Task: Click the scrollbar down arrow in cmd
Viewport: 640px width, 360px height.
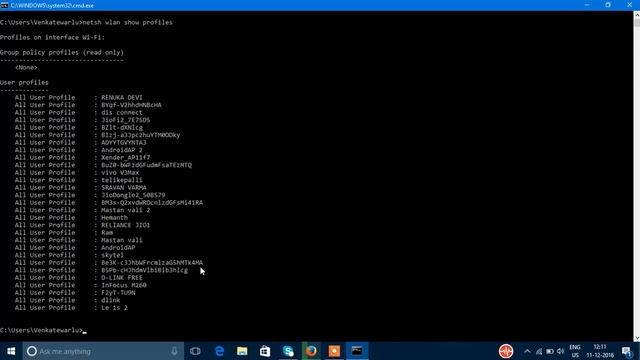Action: (636, 338)
